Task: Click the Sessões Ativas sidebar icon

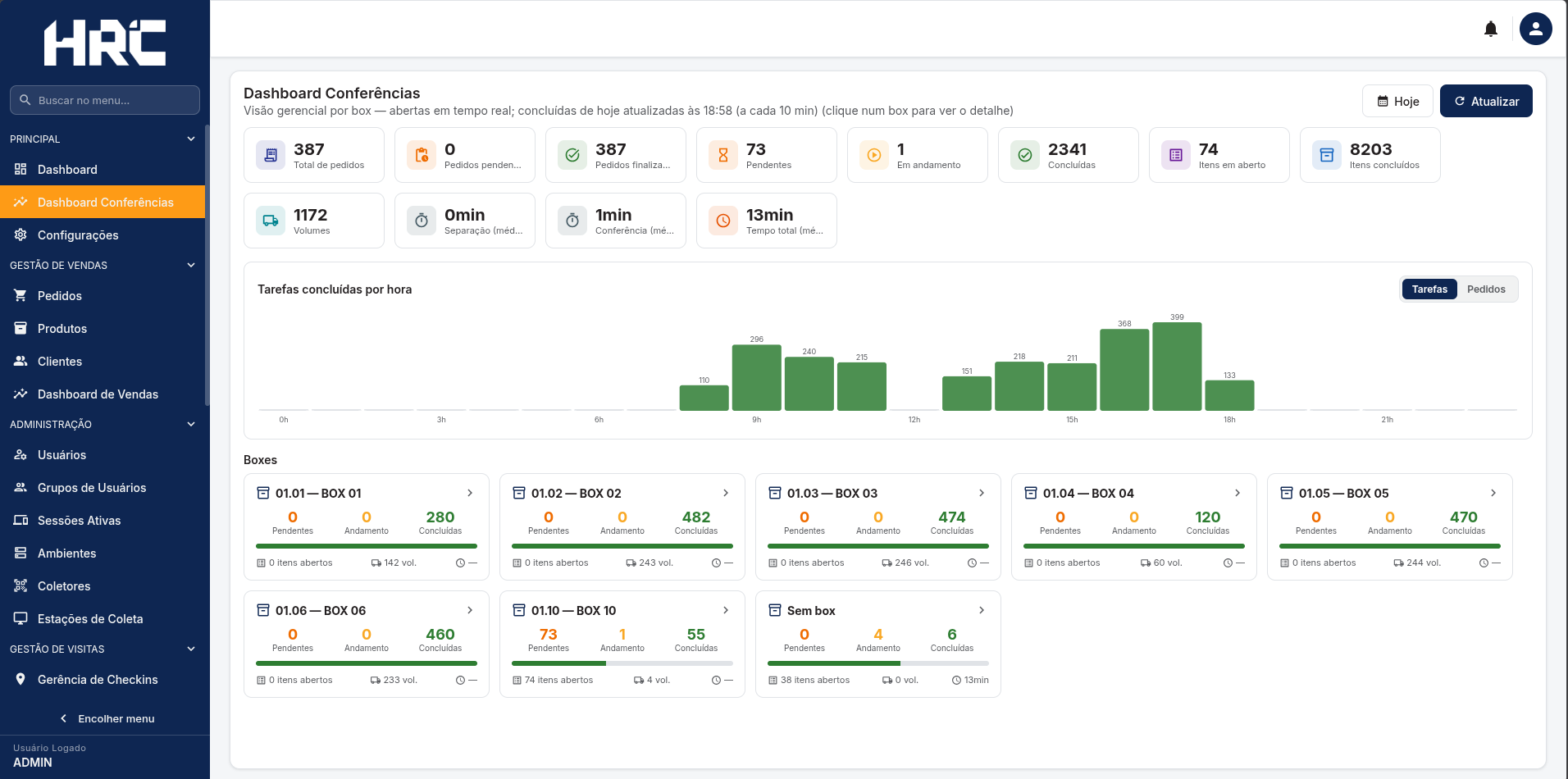Action: (21, 520)
